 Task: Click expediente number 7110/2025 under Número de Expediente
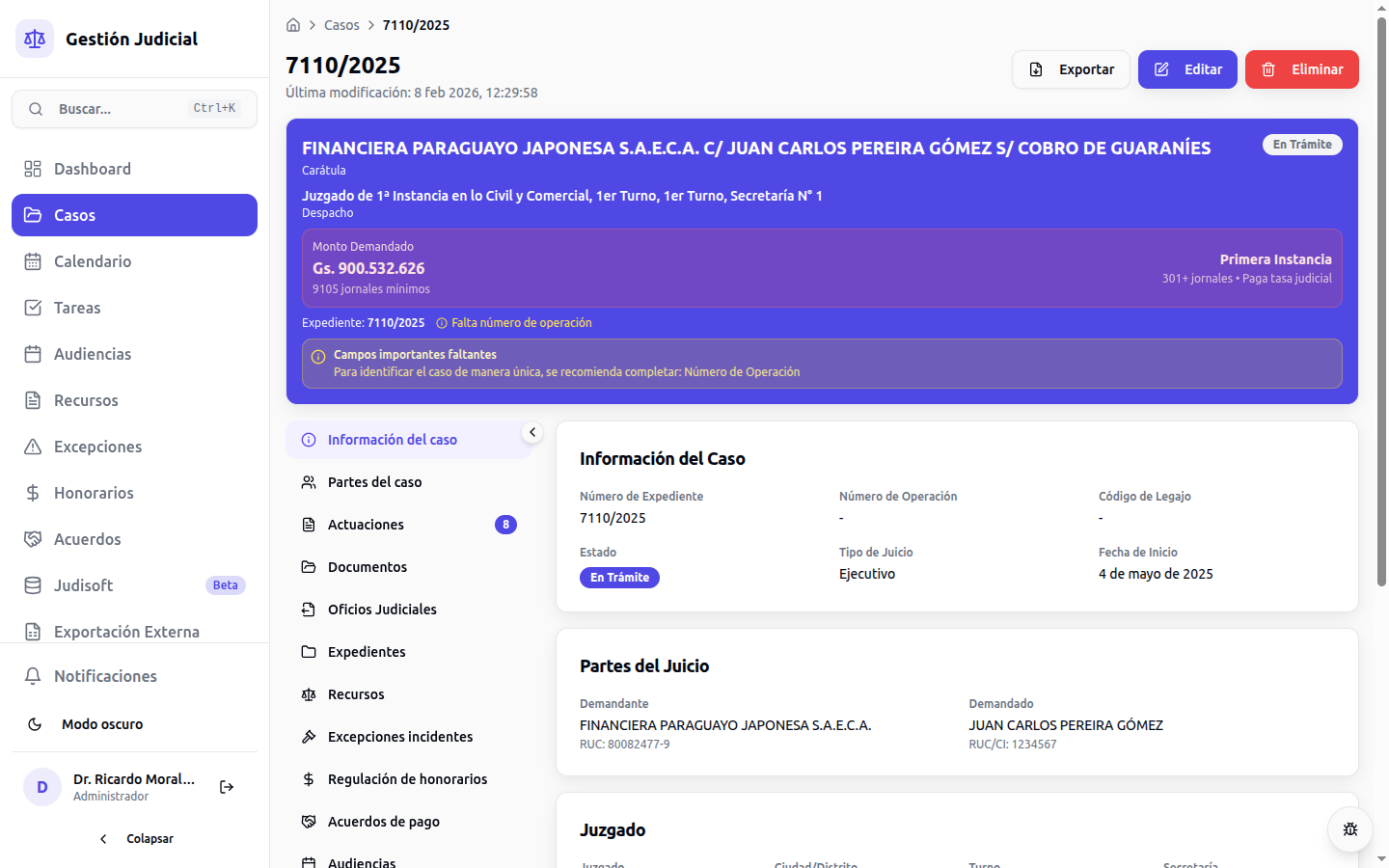pos(613,518)
